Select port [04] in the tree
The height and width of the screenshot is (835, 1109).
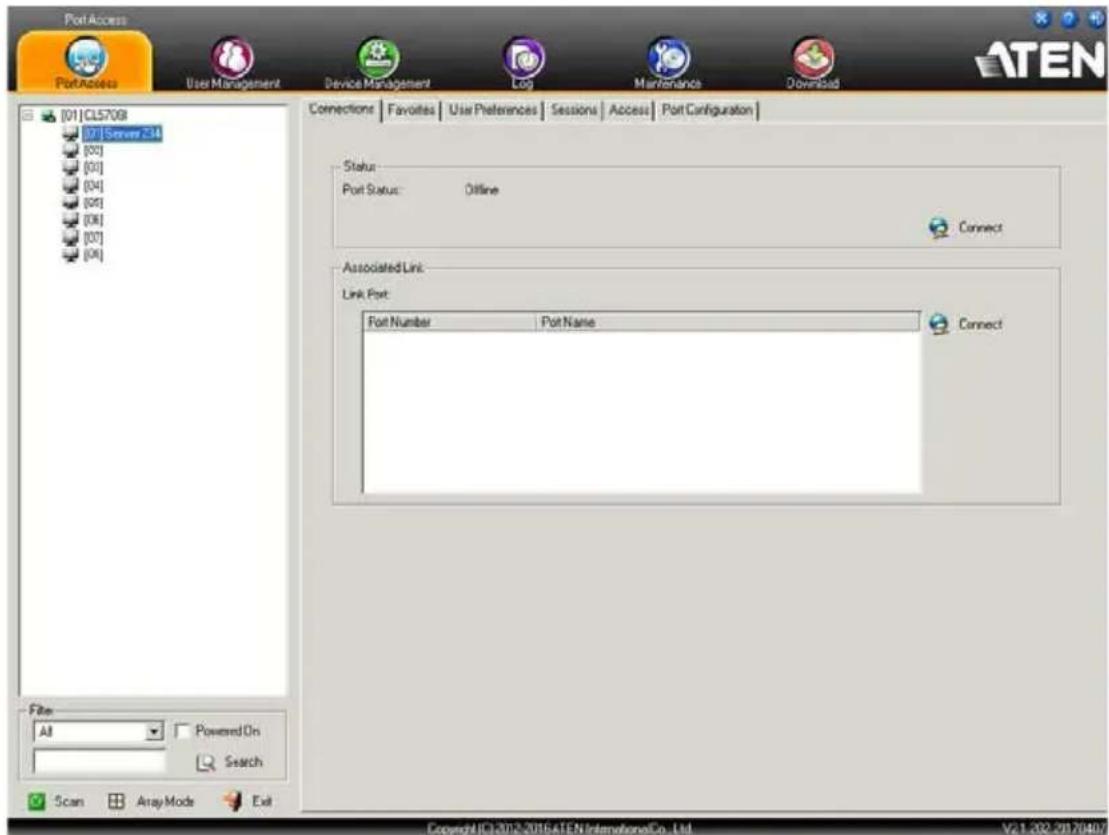[93, 186]
